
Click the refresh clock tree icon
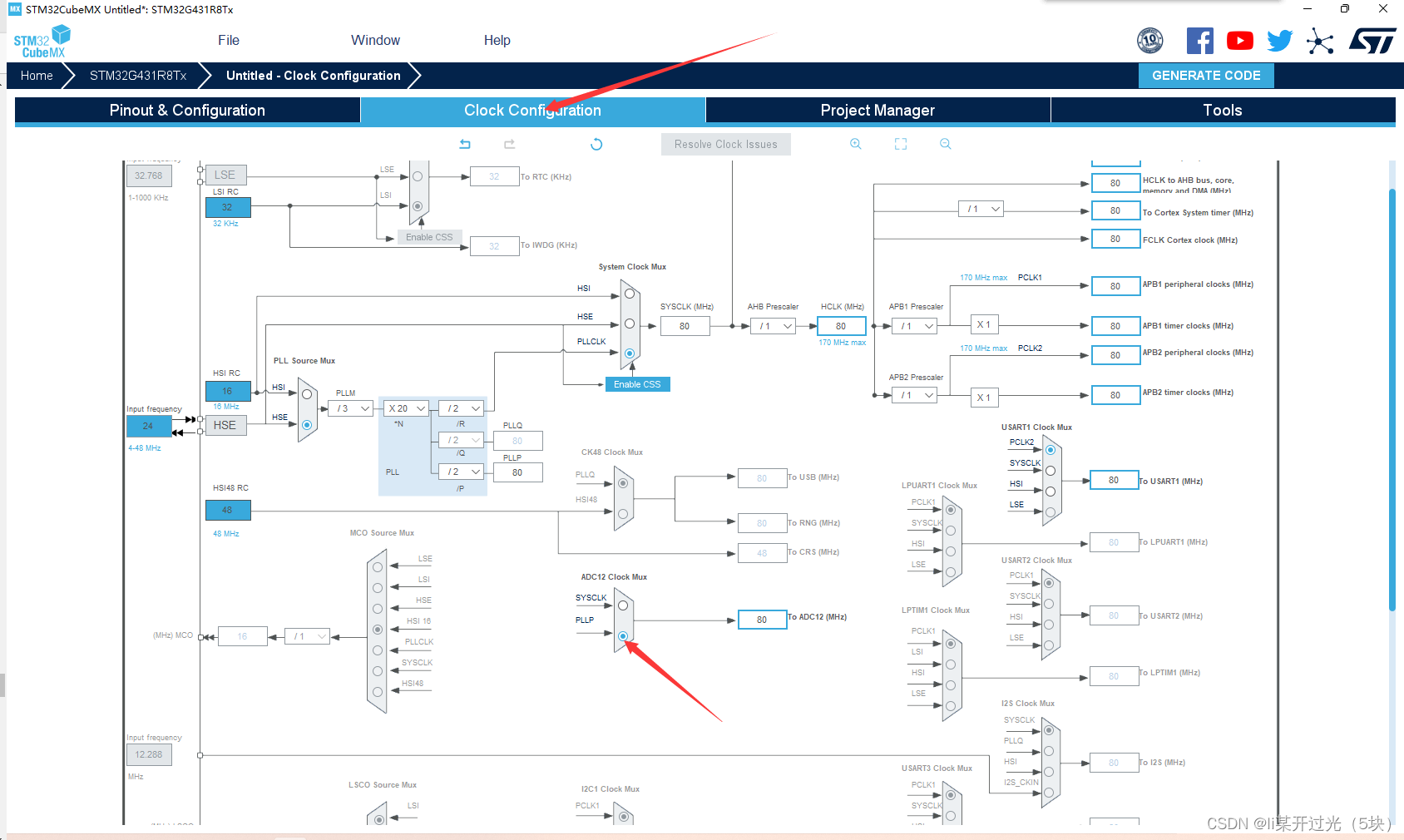(x=596, y=144)
